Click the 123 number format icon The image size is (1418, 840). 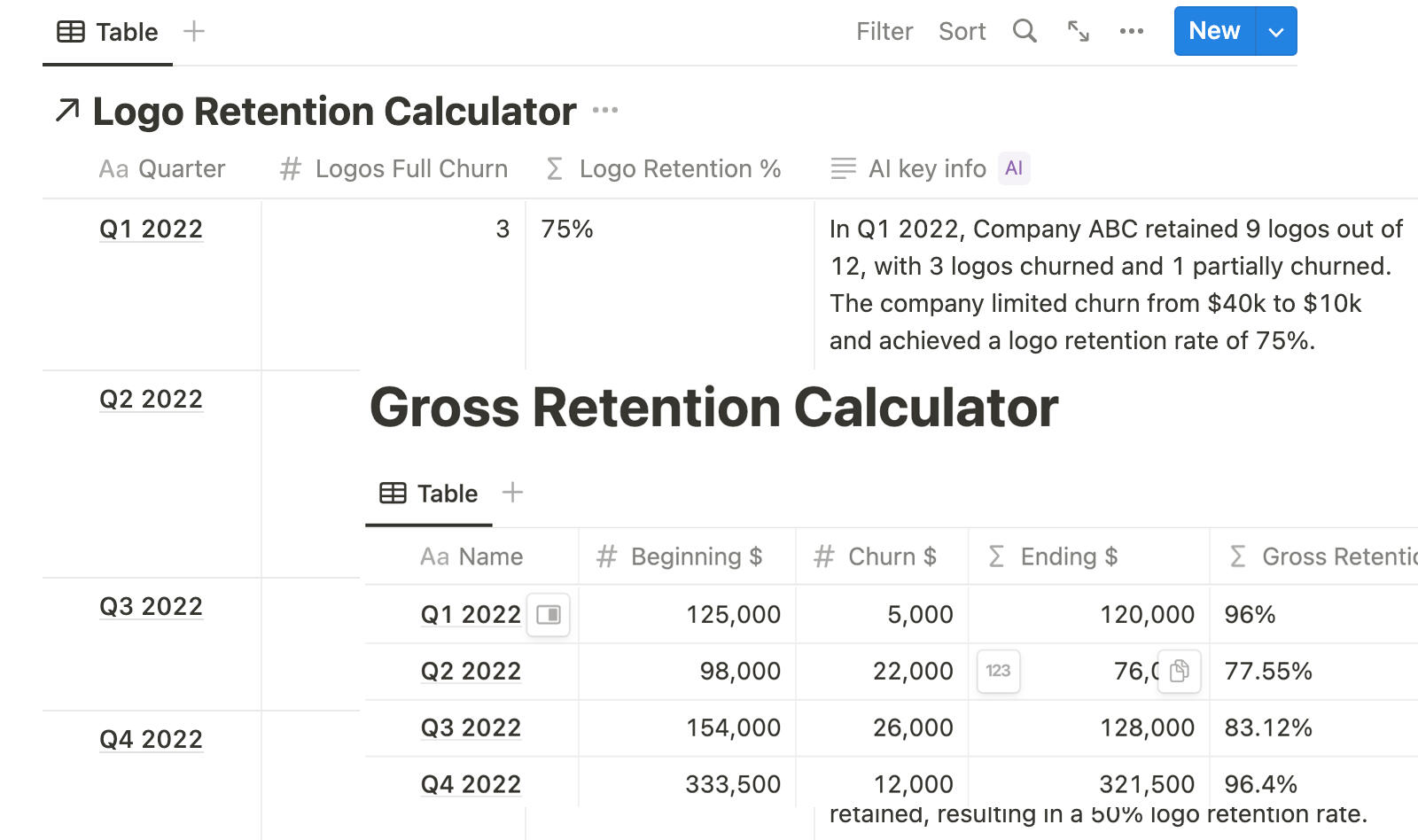[x=998, y=671]
